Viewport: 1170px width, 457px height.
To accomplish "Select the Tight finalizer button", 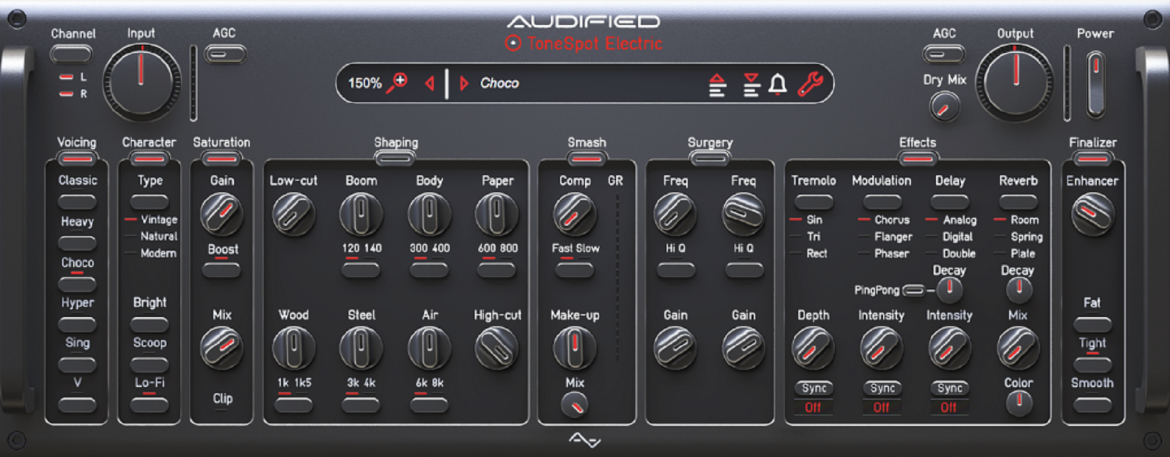I will pos(1092,365).
